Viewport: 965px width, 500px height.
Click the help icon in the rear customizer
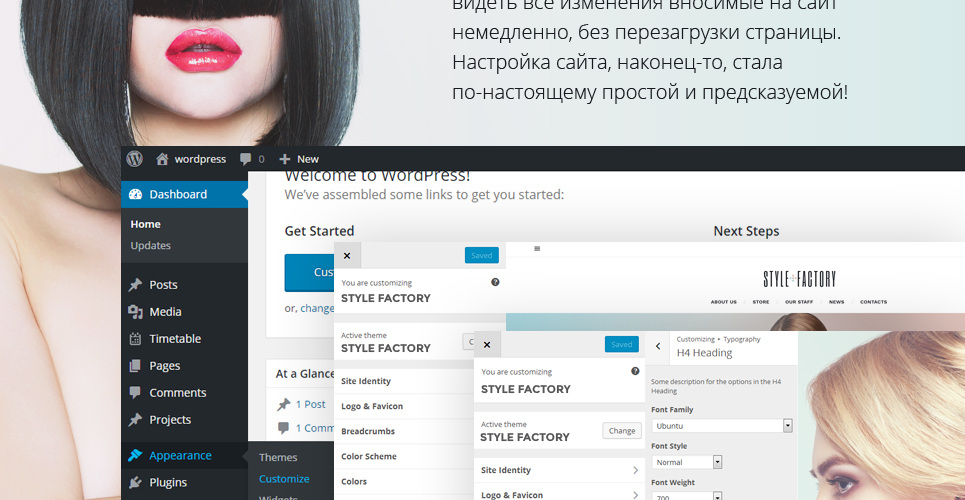[x=495, y=282]
